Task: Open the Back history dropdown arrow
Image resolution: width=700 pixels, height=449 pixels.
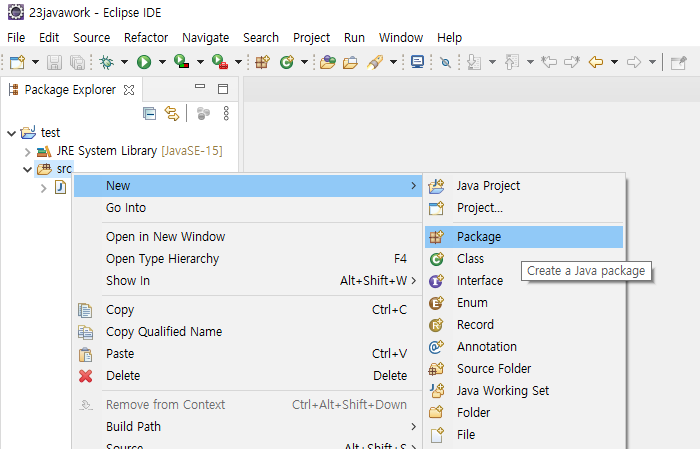Action: 615,62
